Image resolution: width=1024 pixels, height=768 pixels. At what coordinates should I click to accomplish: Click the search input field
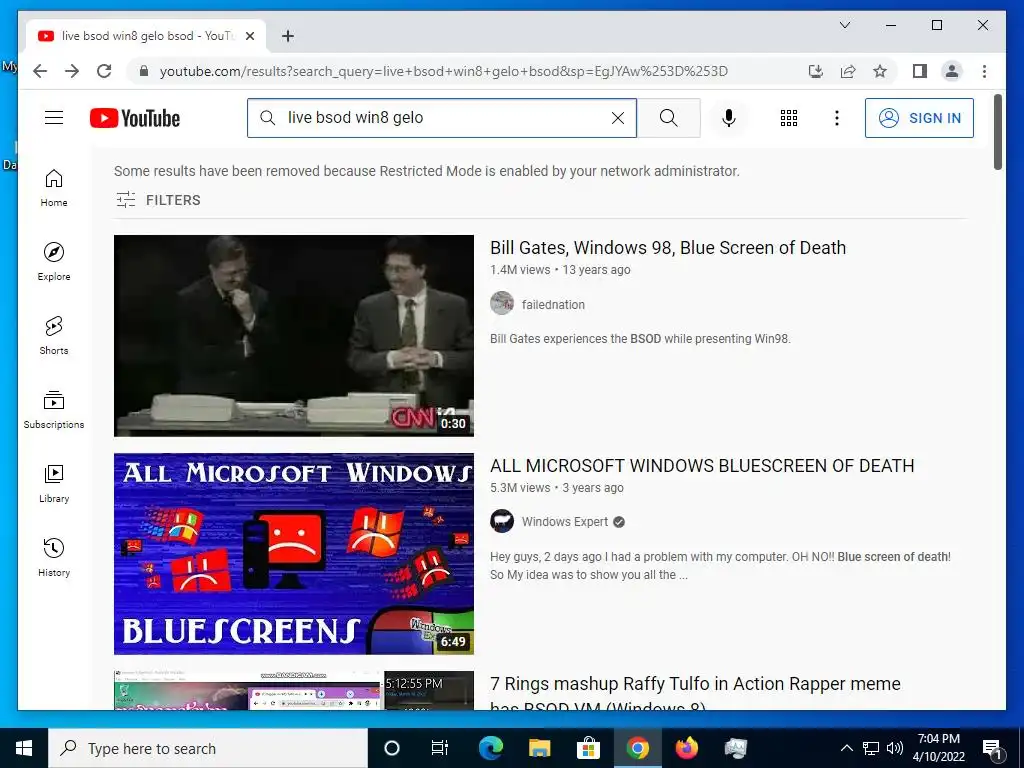(441, 118)
